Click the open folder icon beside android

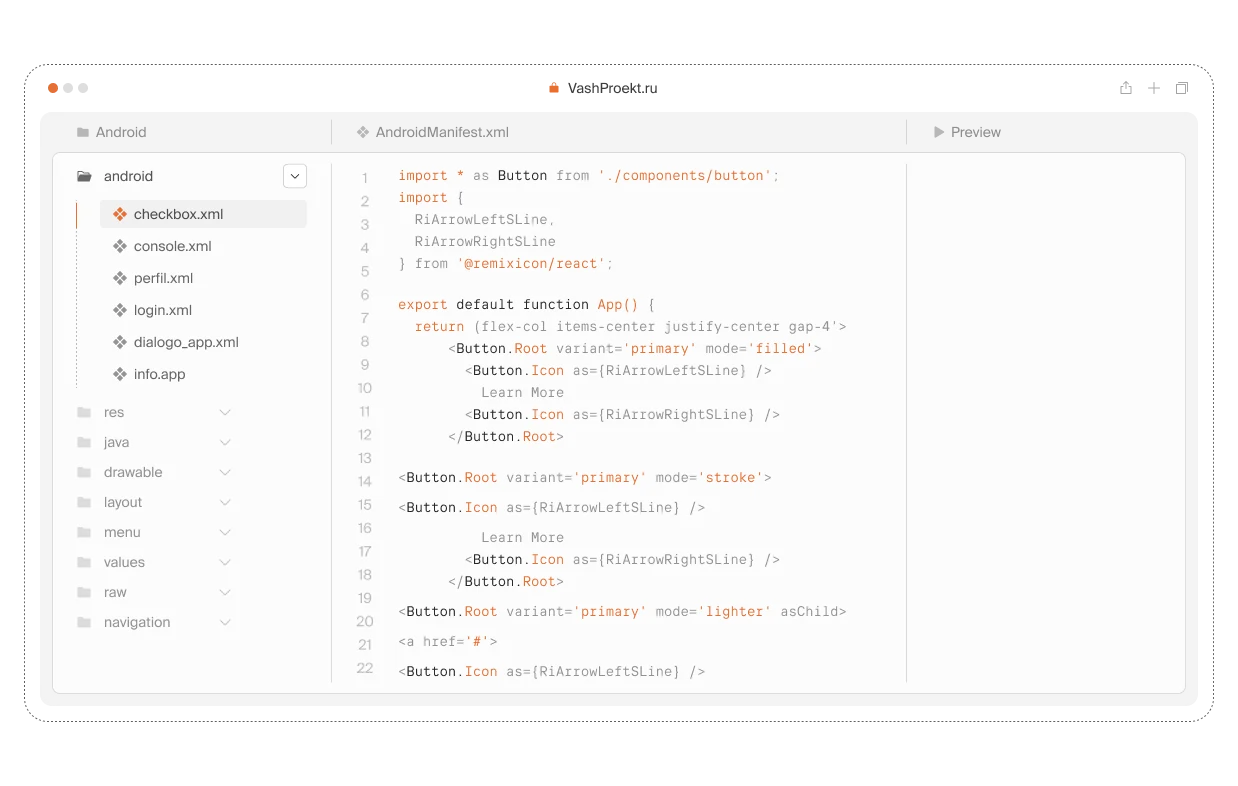84,176
